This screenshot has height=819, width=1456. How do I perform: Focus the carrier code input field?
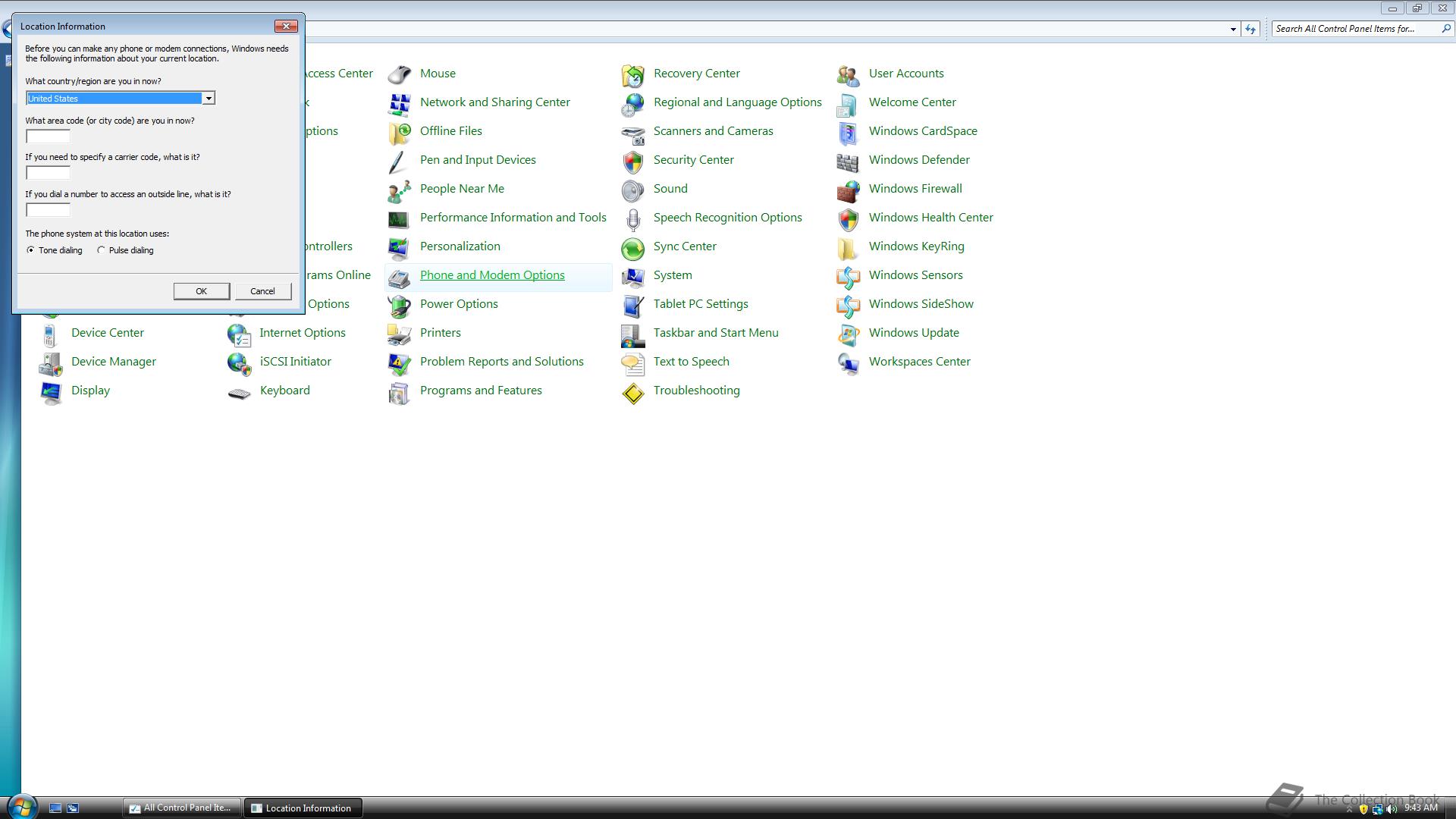48,173
